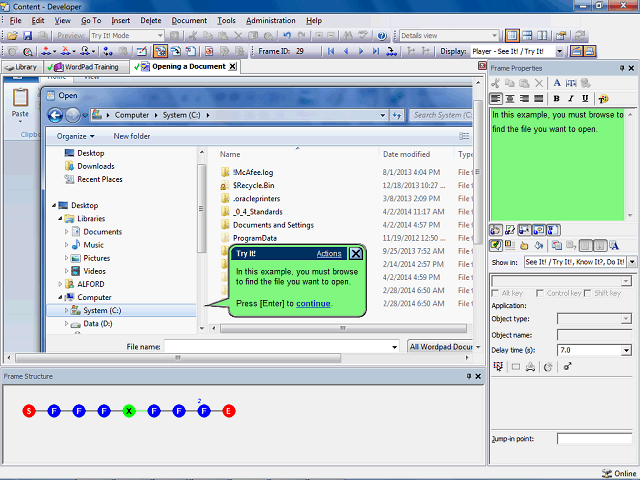Click in the File name input field
This screenshot has height=480, width=640.
[282, 347]
